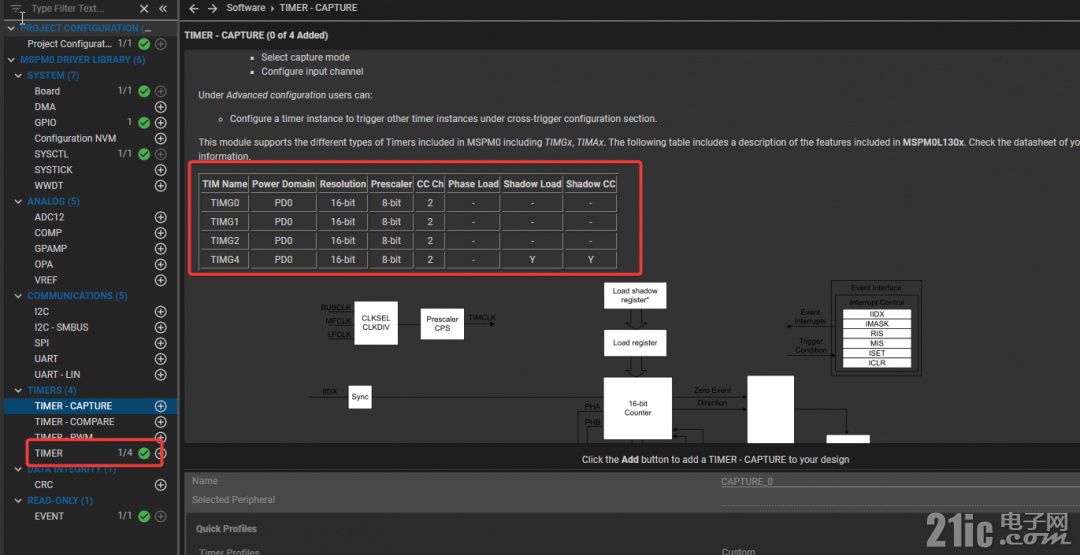Add UART - LIN with its plus icon
Screen dimensions: 1080x555
pyautogui.click(x=160, y=375)
